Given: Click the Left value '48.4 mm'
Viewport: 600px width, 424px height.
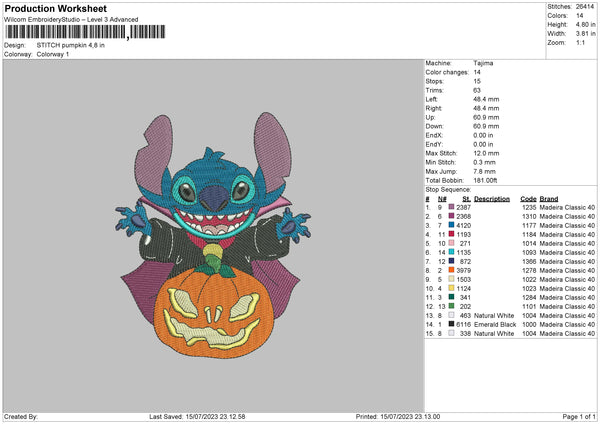Looking at the screenshot, I should pos(486,99).
